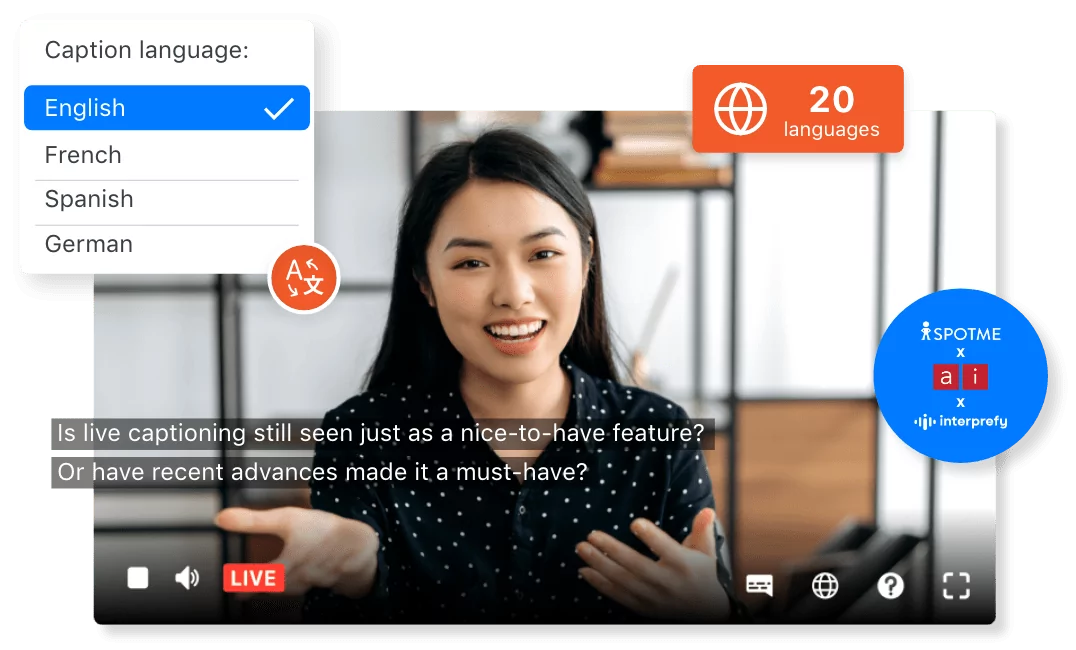
Task: Click the red 'ai' logo
Action: point(960,377)
